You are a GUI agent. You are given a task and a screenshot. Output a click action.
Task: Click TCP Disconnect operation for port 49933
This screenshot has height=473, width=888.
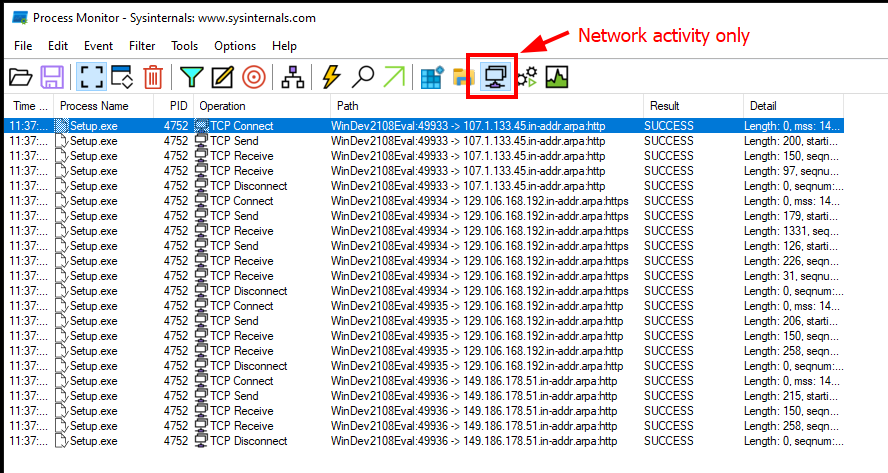click(x=249, y=186)
